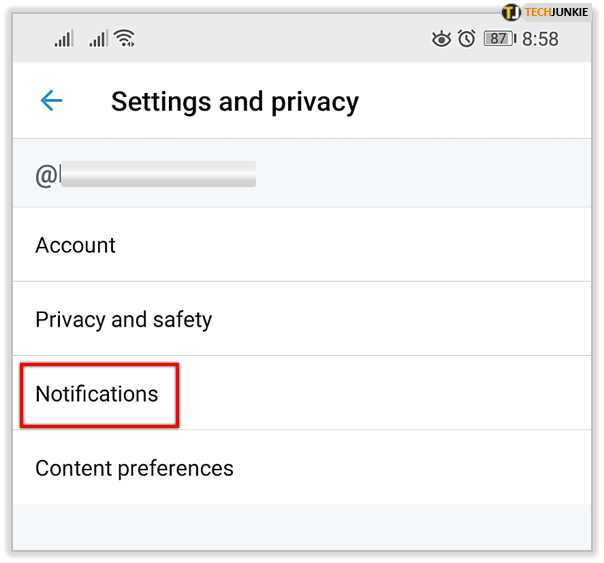
Task: Click the TechJunkie circular logo icon
Action: pos(511,12)
